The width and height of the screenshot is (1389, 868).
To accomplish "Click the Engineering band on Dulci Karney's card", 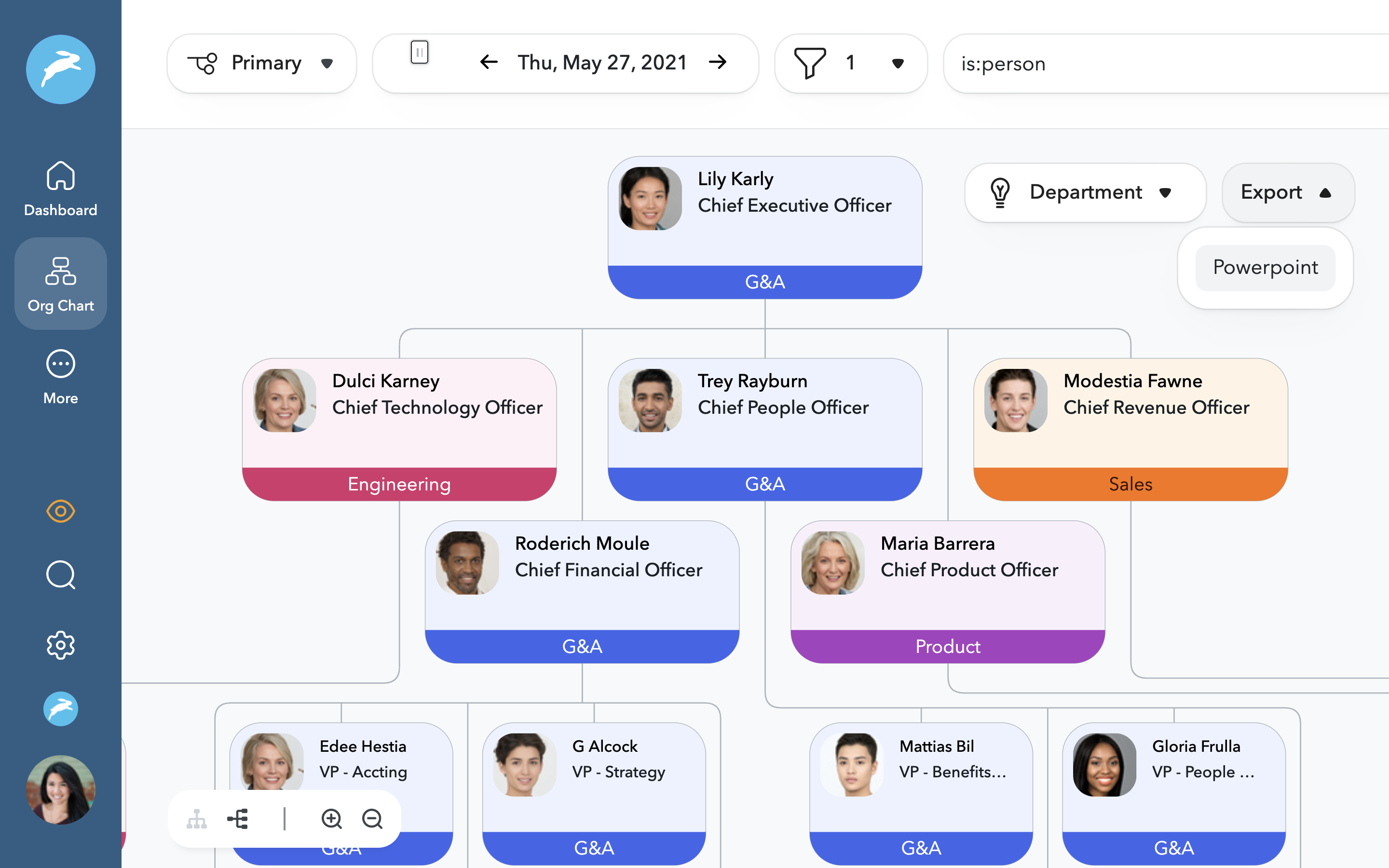I will coord(399,484).
